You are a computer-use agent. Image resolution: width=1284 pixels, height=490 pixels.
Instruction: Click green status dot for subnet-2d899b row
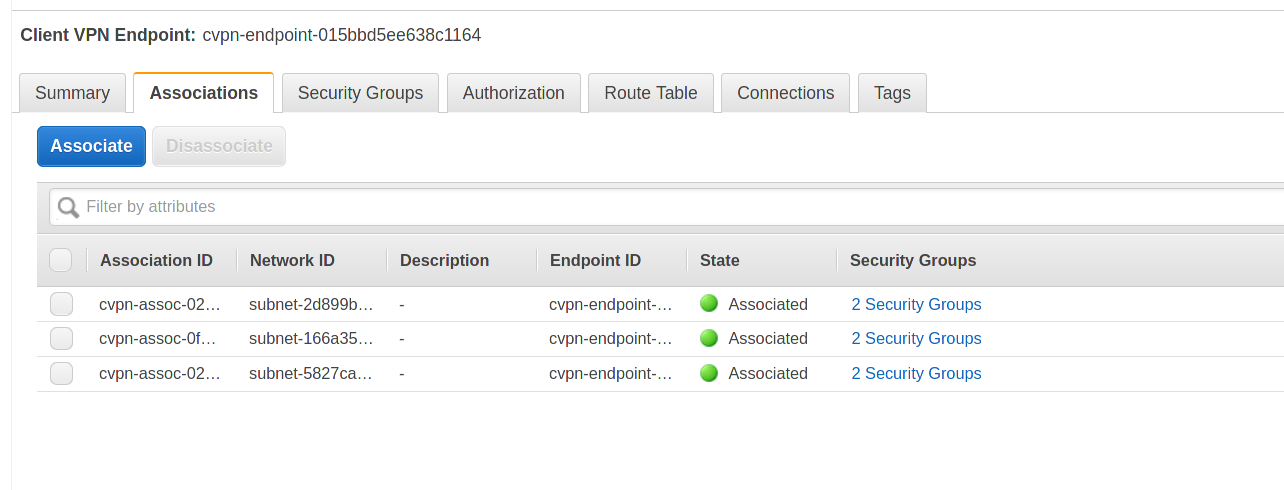[x=709, y=304]
